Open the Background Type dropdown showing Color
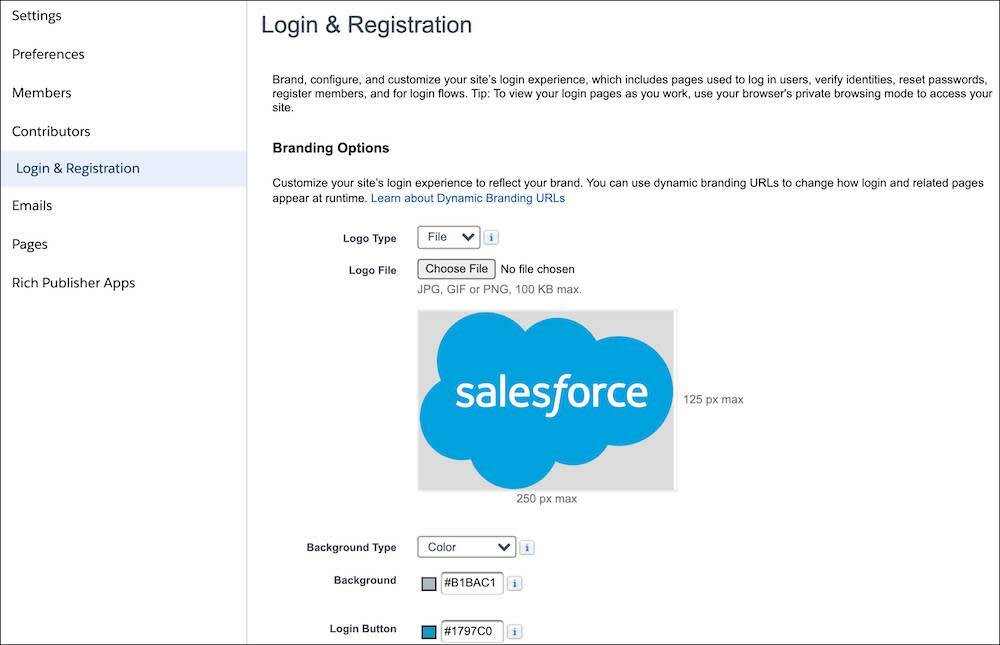This screenshot has width=1000, height=645. (466, 547)
